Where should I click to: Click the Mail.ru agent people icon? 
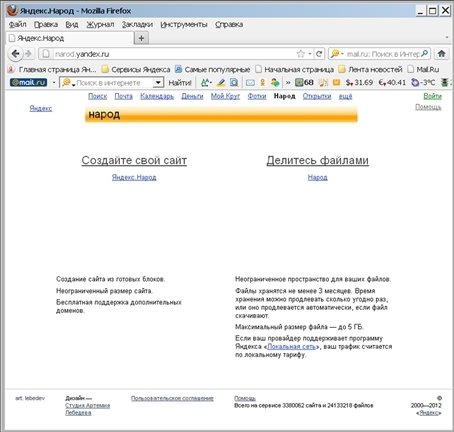tap(275, 82)
